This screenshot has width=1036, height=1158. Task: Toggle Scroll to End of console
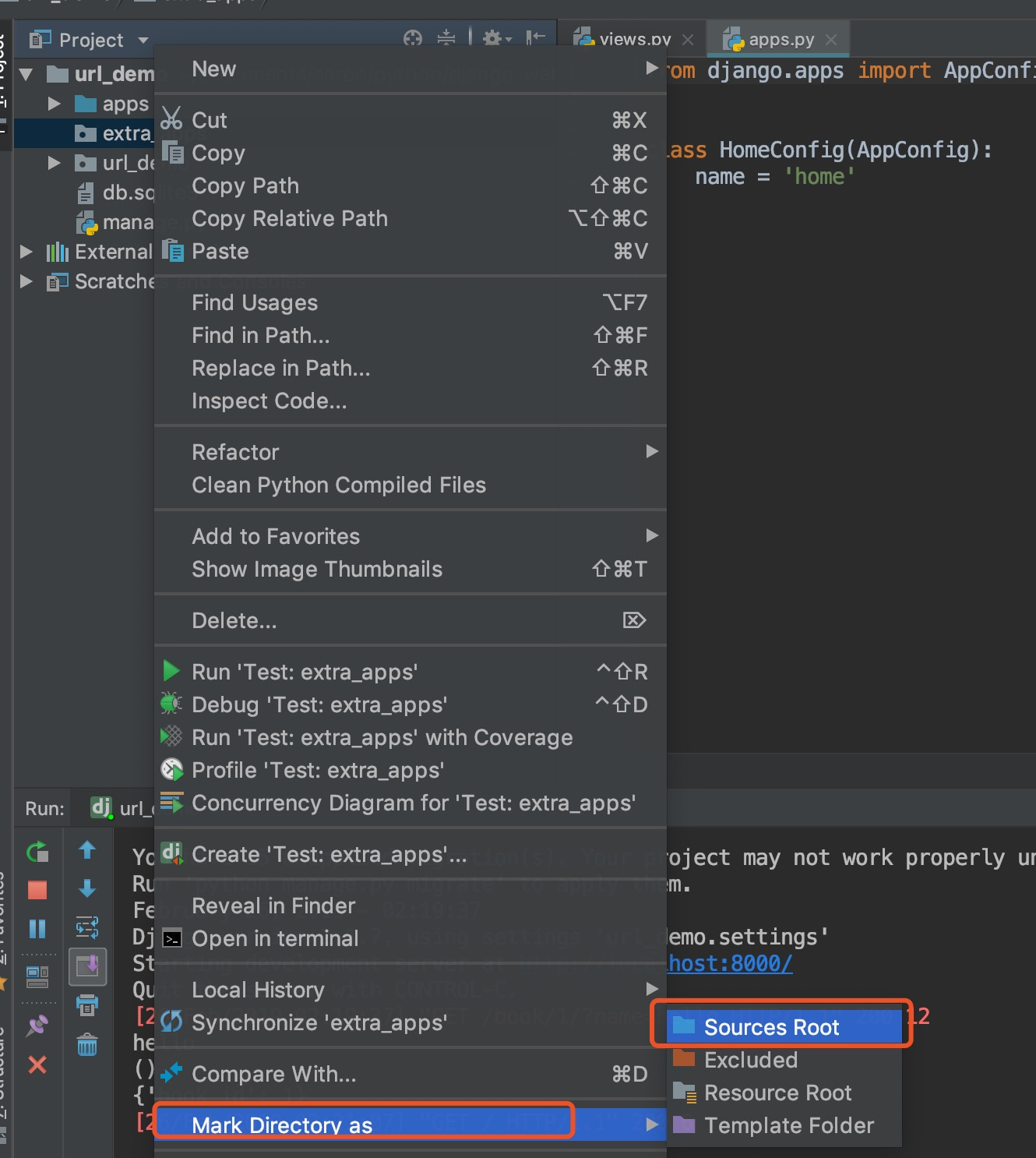[x=87, y=967]
